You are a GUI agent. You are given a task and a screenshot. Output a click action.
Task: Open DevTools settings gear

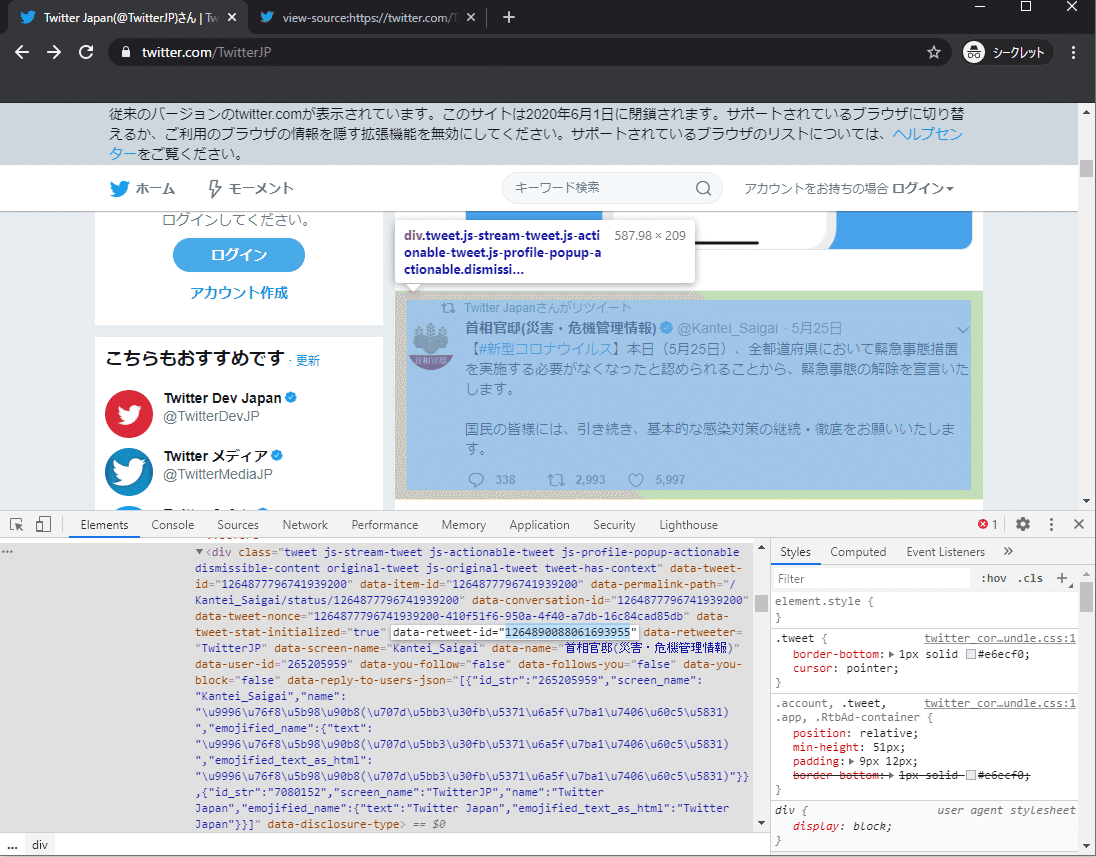[x=1023, y=524]
